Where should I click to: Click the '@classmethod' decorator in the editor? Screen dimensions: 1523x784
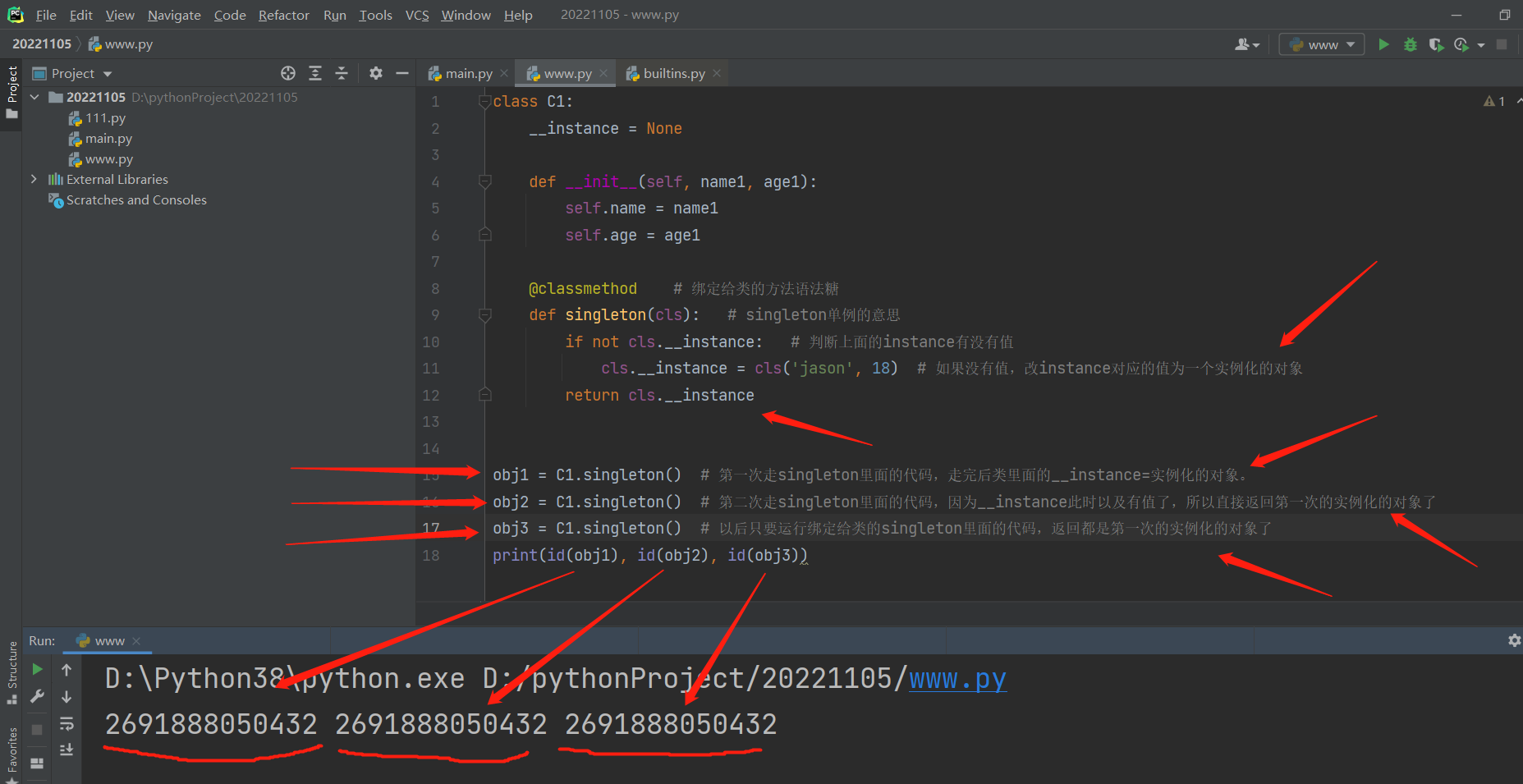click(x=583, y=288)
